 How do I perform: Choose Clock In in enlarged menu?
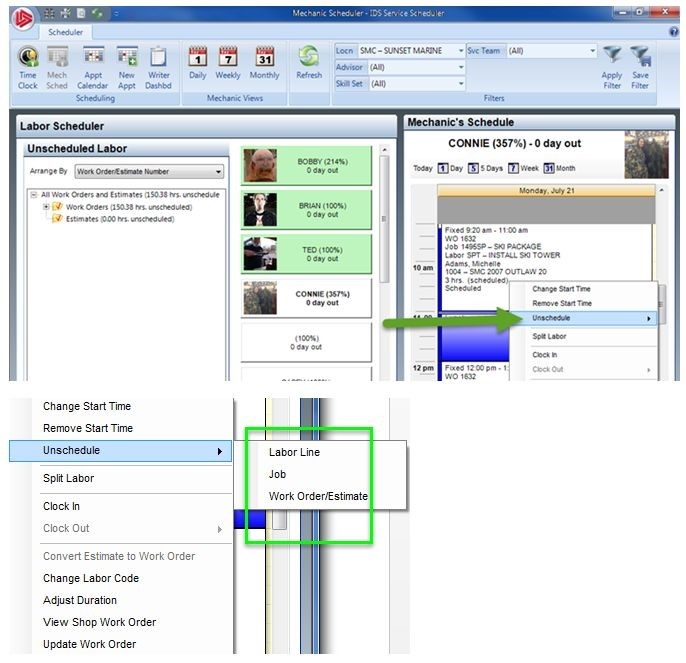[62, 506]
